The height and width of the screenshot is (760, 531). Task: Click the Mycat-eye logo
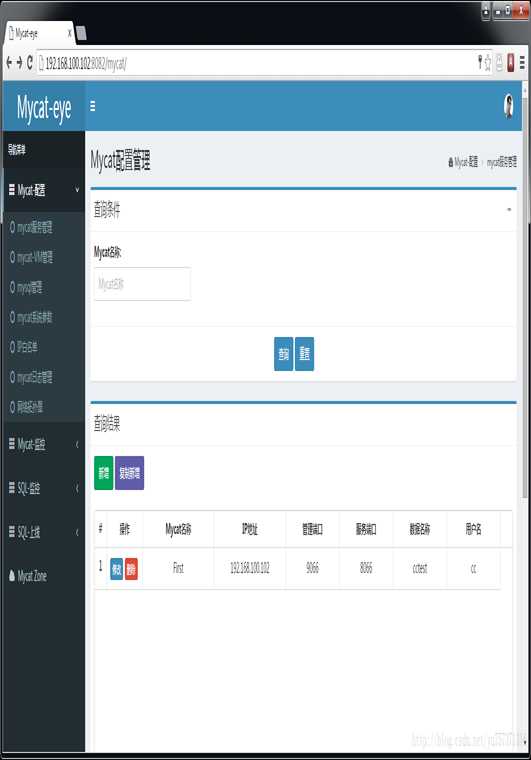(x=44, y=108)
